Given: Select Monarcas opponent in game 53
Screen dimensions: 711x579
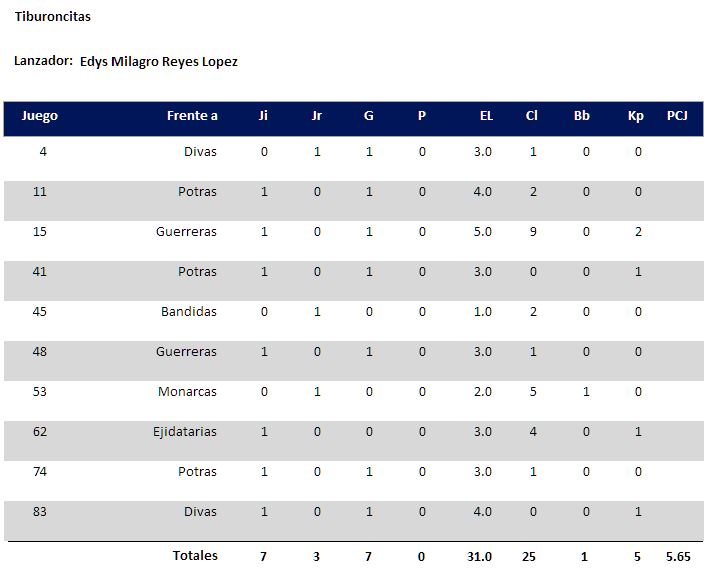Looking at the screenshot, I should [187, 391].
